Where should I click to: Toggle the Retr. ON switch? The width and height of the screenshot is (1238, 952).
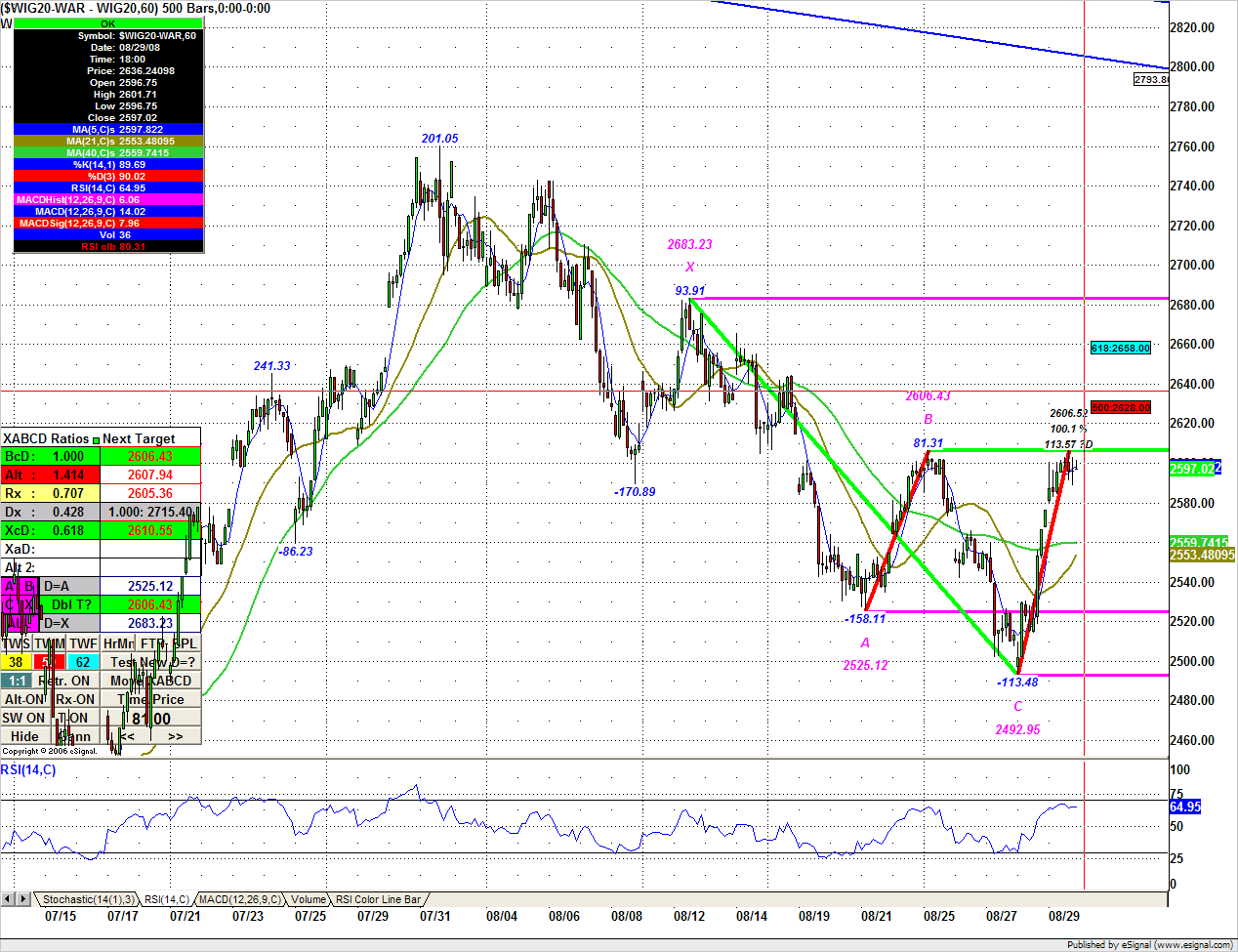pos(66,681)
